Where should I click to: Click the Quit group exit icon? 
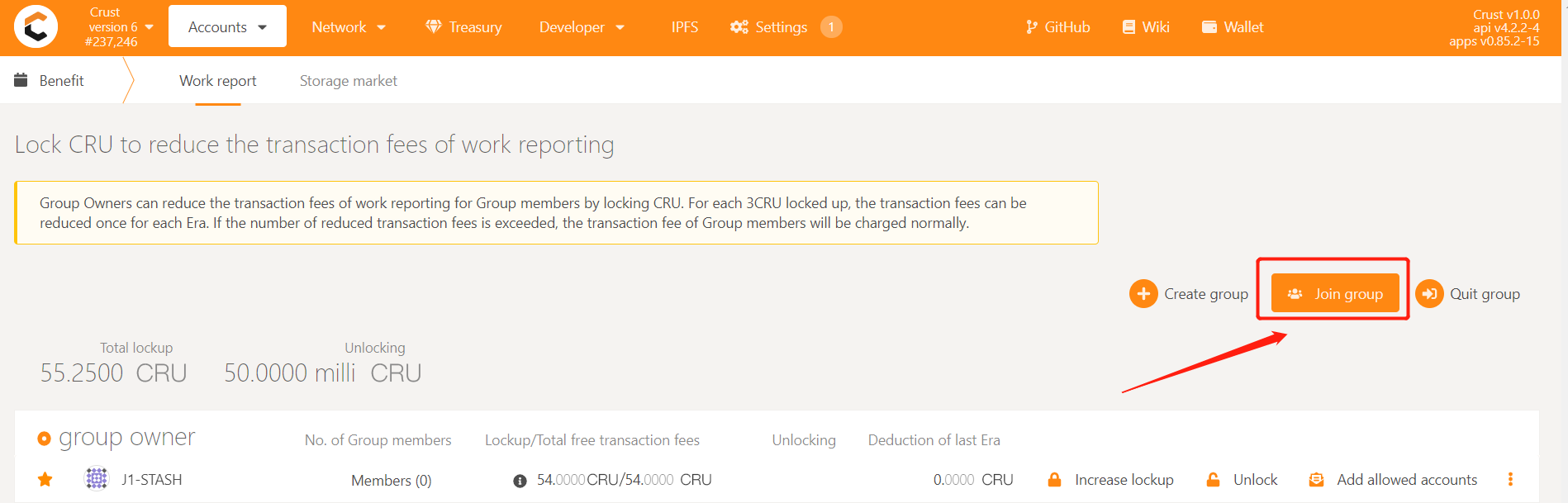click(1429, 293)
